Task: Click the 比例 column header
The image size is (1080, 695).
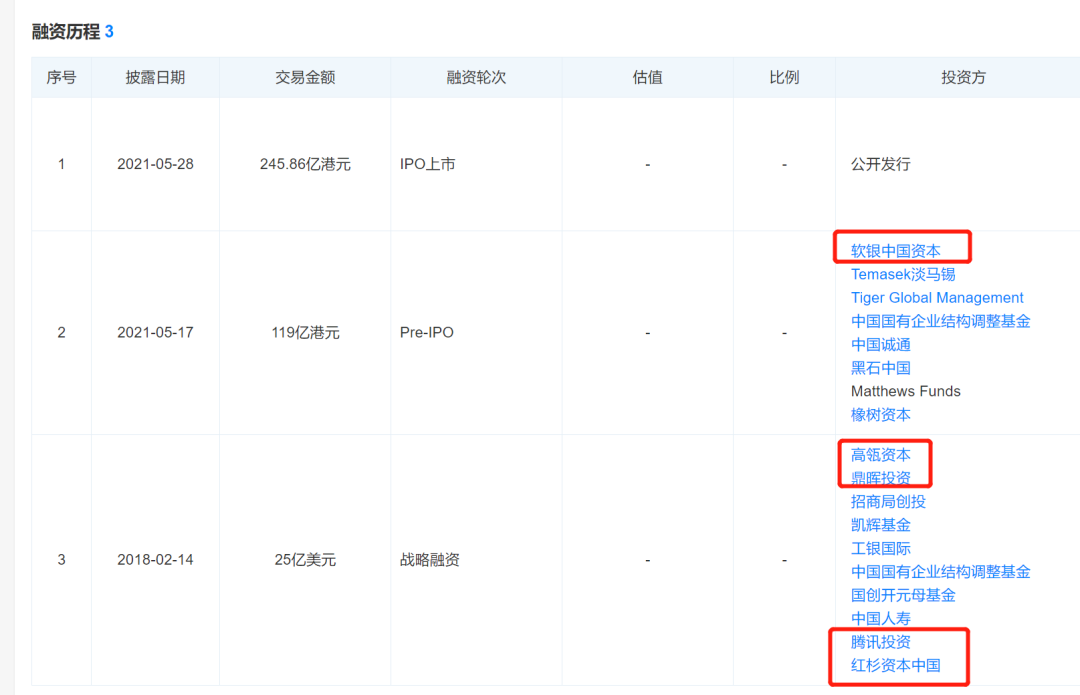Action: [x=784, y=77]
